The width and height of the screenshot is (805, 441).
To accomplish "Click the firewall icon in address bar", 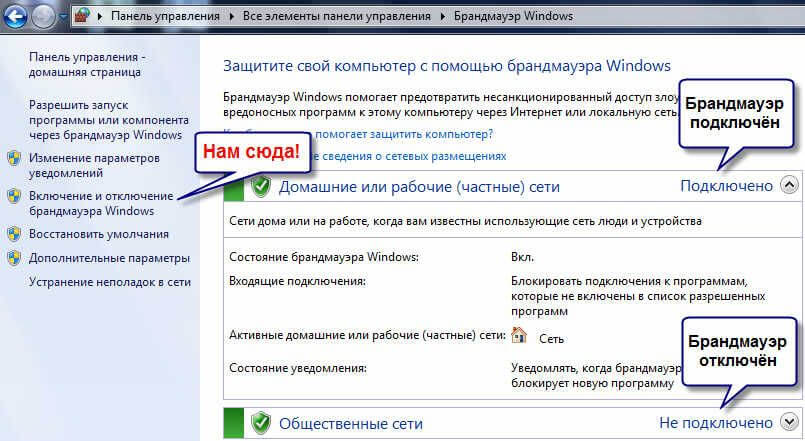I will [82, 16].
